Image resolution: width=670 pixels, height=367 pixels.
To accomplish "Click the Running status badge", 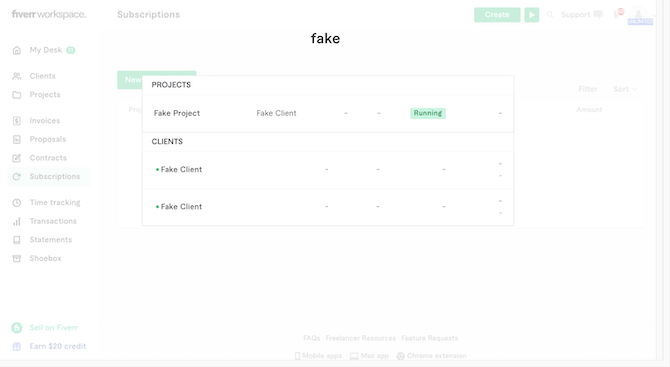I will click(428, 113).
